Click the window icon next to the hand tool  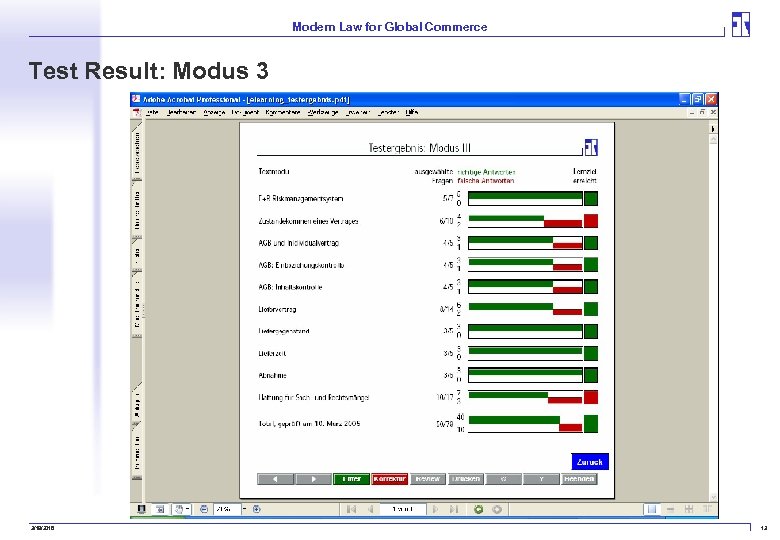160,509
